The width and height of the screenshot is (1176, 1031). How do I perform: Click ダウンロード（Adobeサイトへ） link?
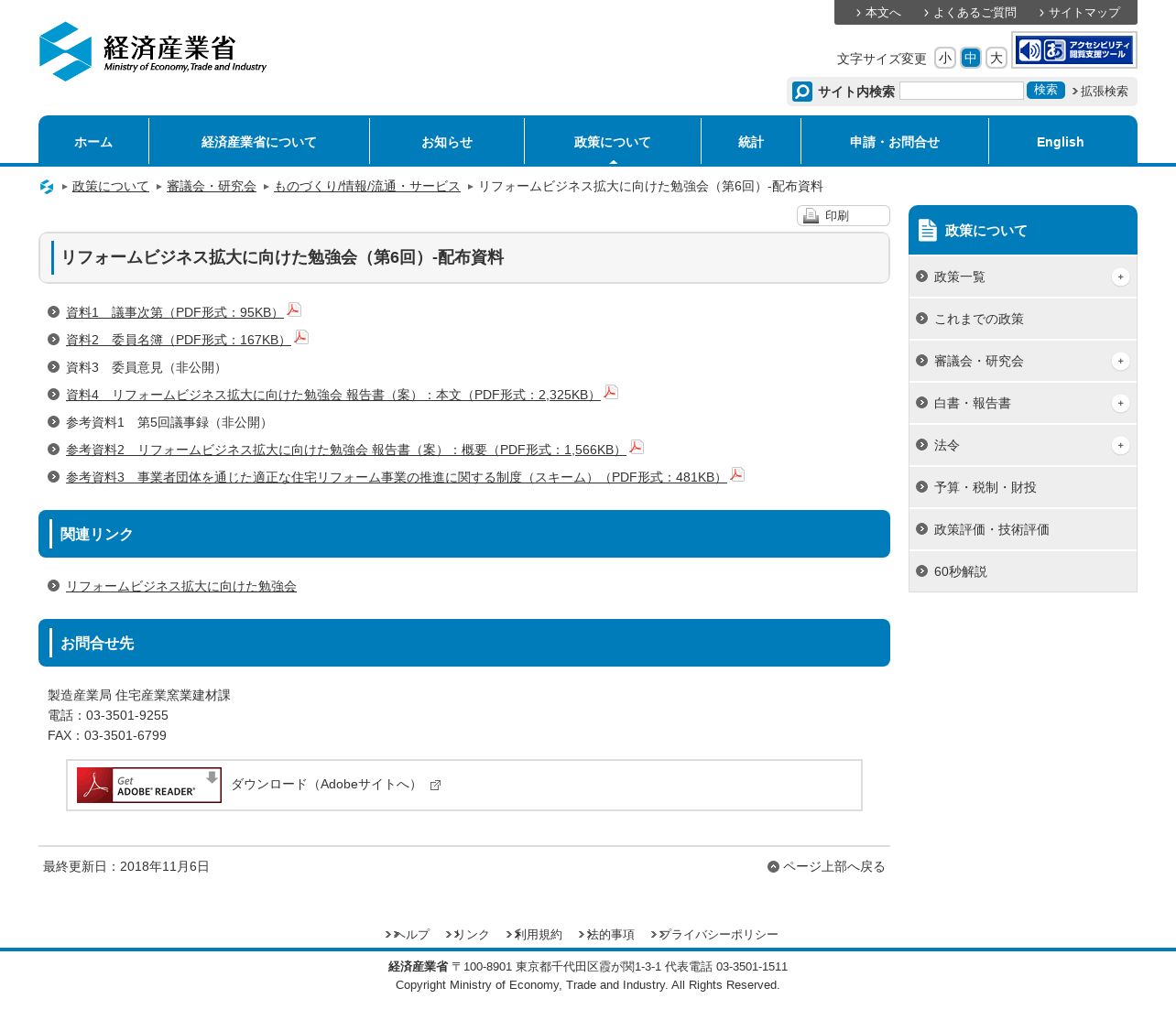pos(326,785)
